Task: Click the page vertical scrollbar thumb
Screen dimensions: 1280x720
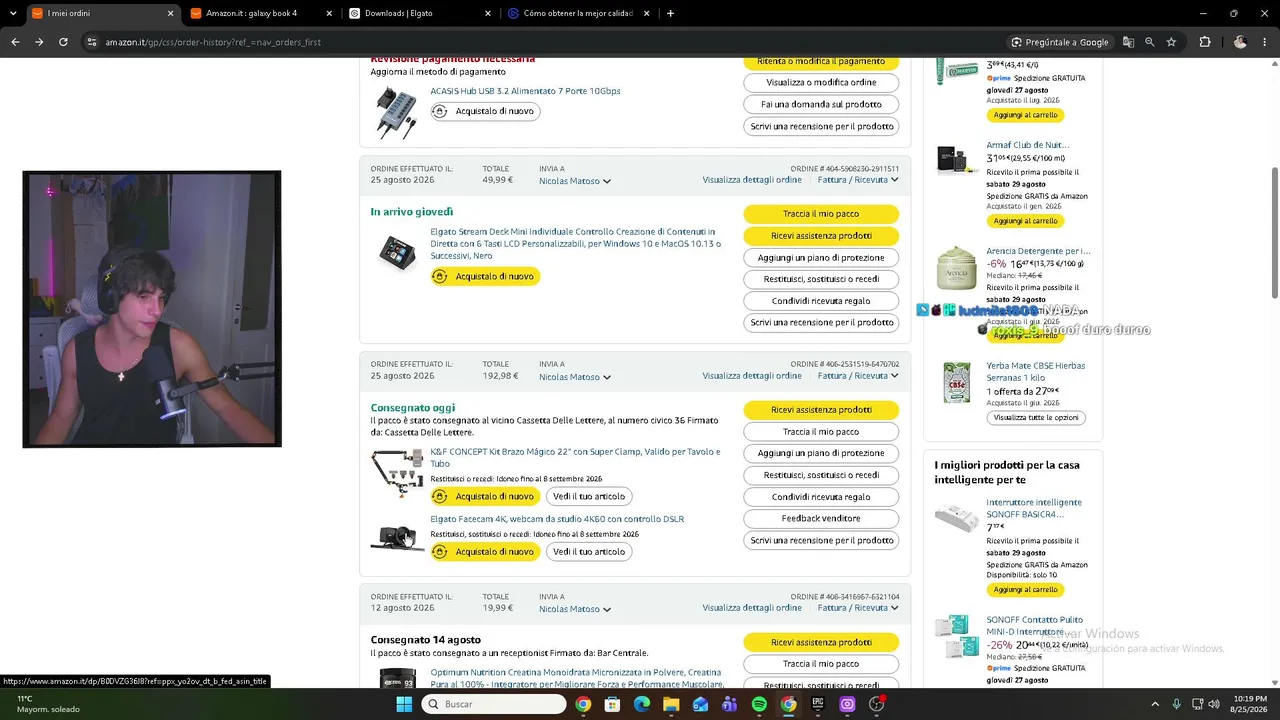Action: pos(1274,232)
